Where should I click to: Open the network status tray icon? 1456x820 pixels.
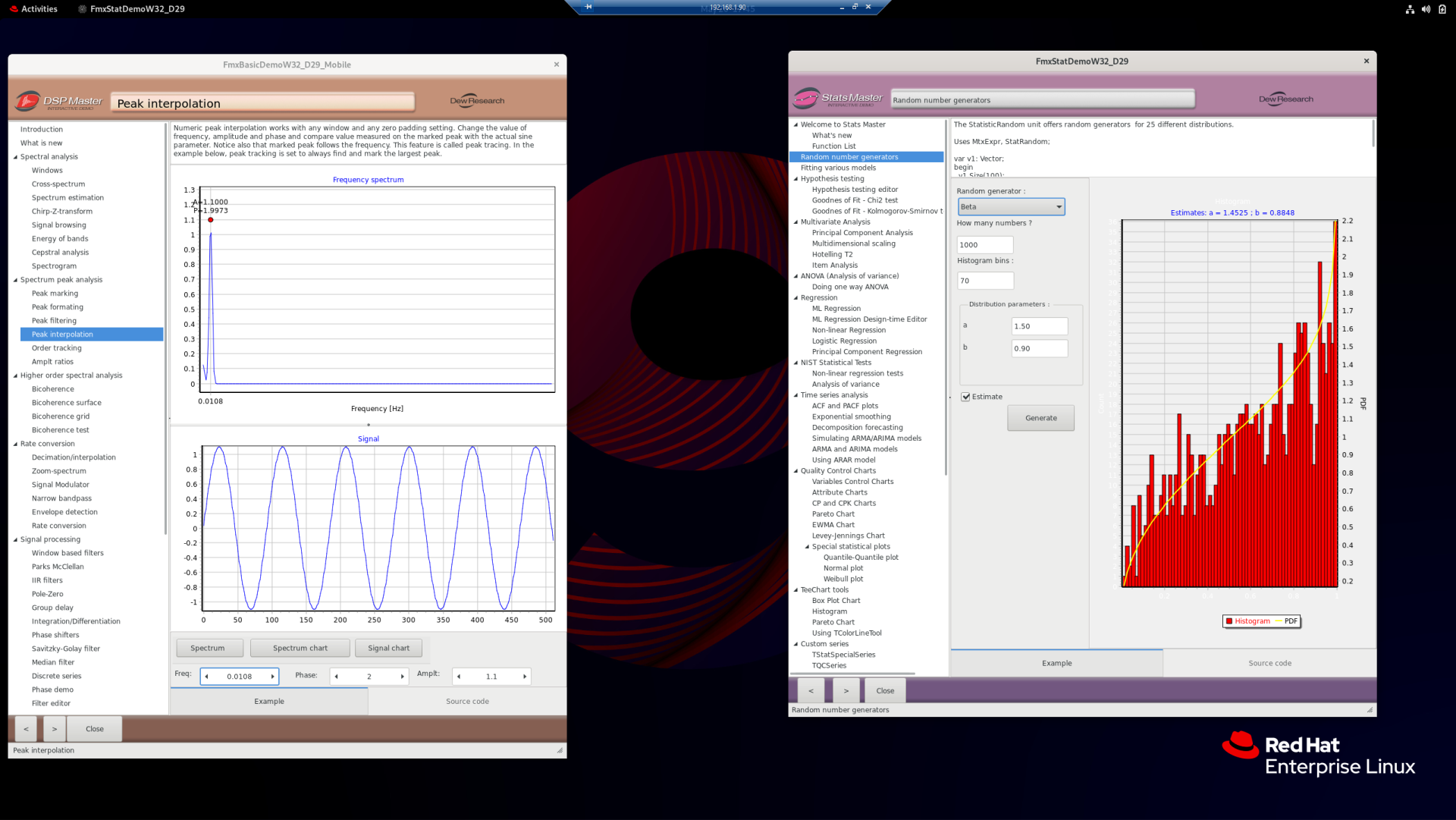coord(1410,9)
